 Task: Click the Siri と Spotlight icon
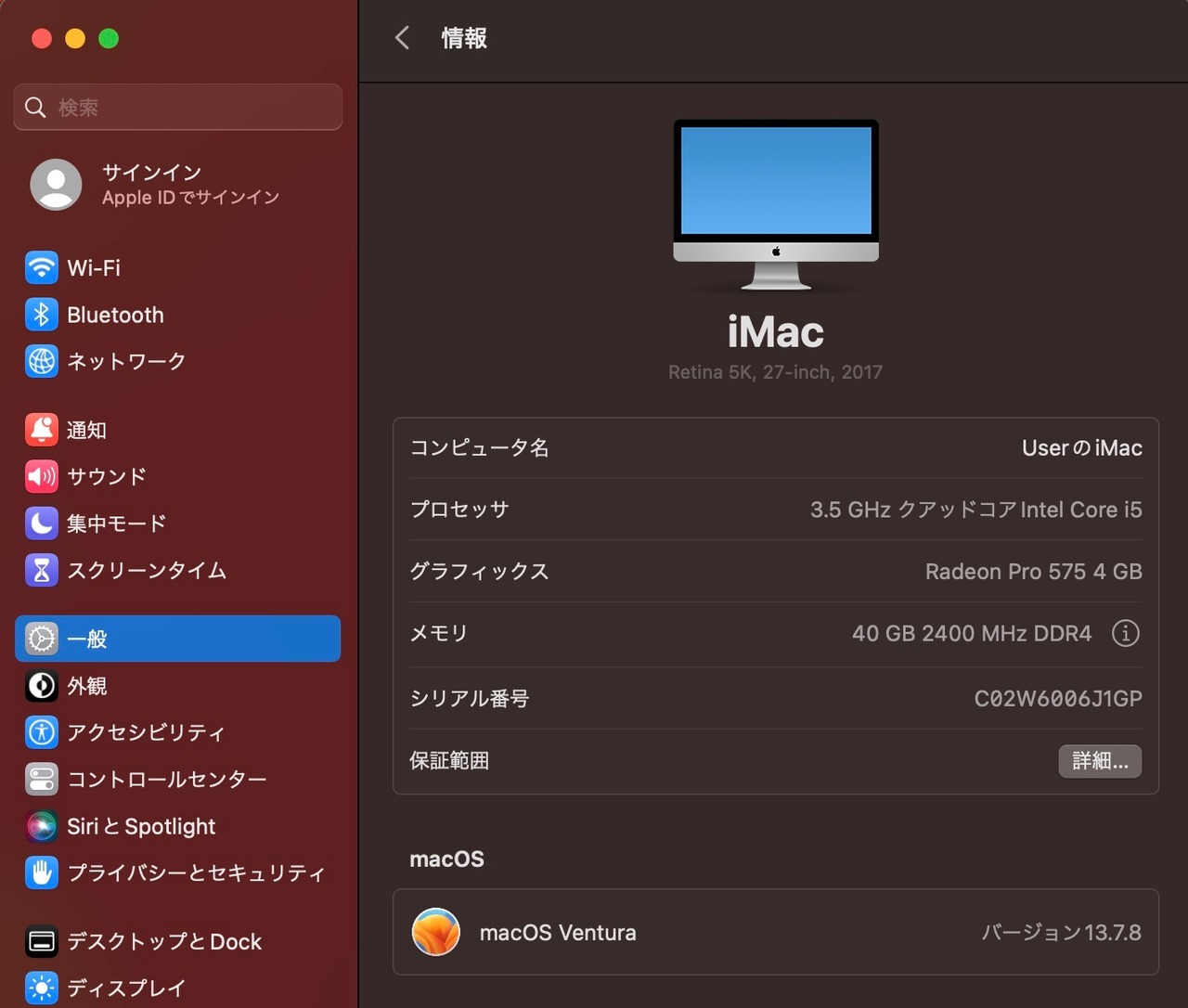click(41, 826)
